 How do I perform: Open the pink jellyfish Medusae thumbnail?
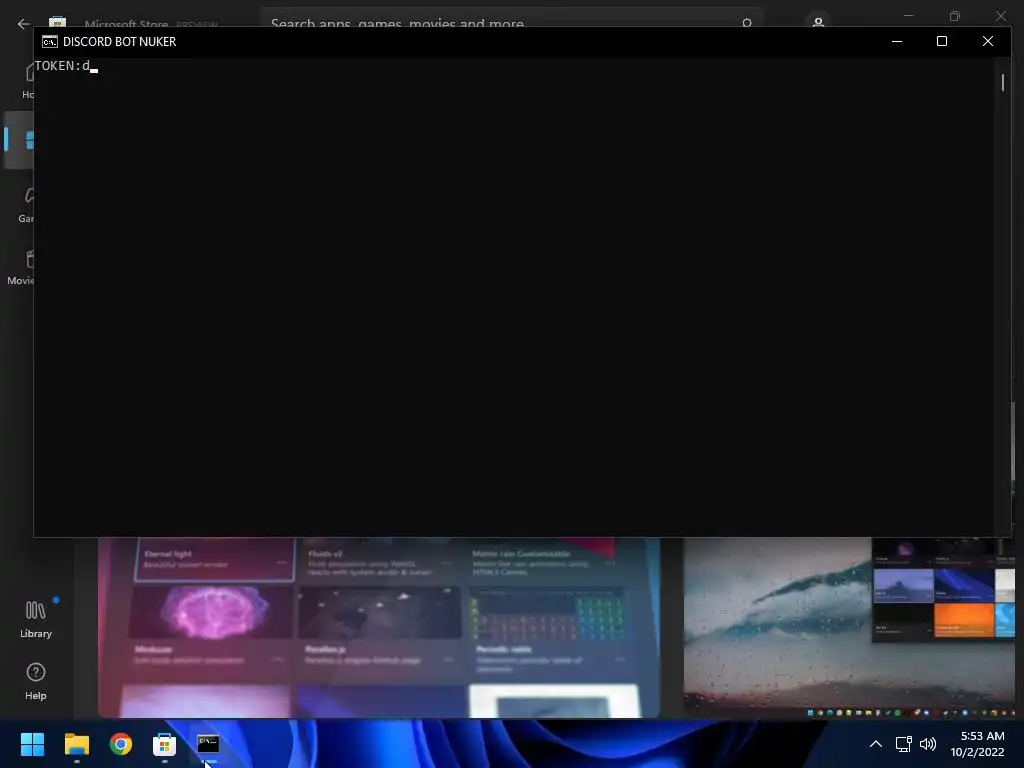coord(212,612)
